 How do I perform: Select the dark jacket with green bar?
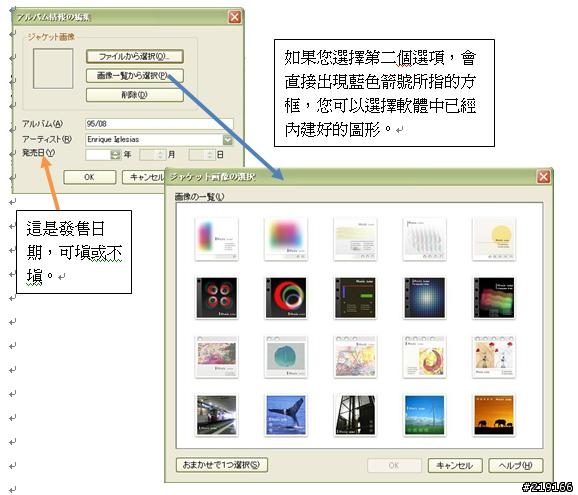355,298
